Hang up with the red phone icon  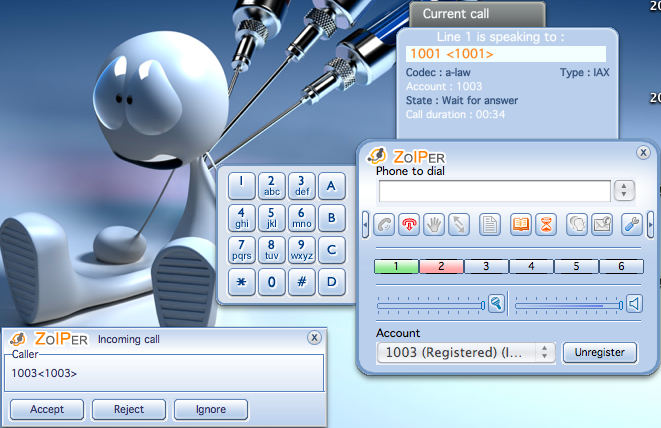pos(409,224)
